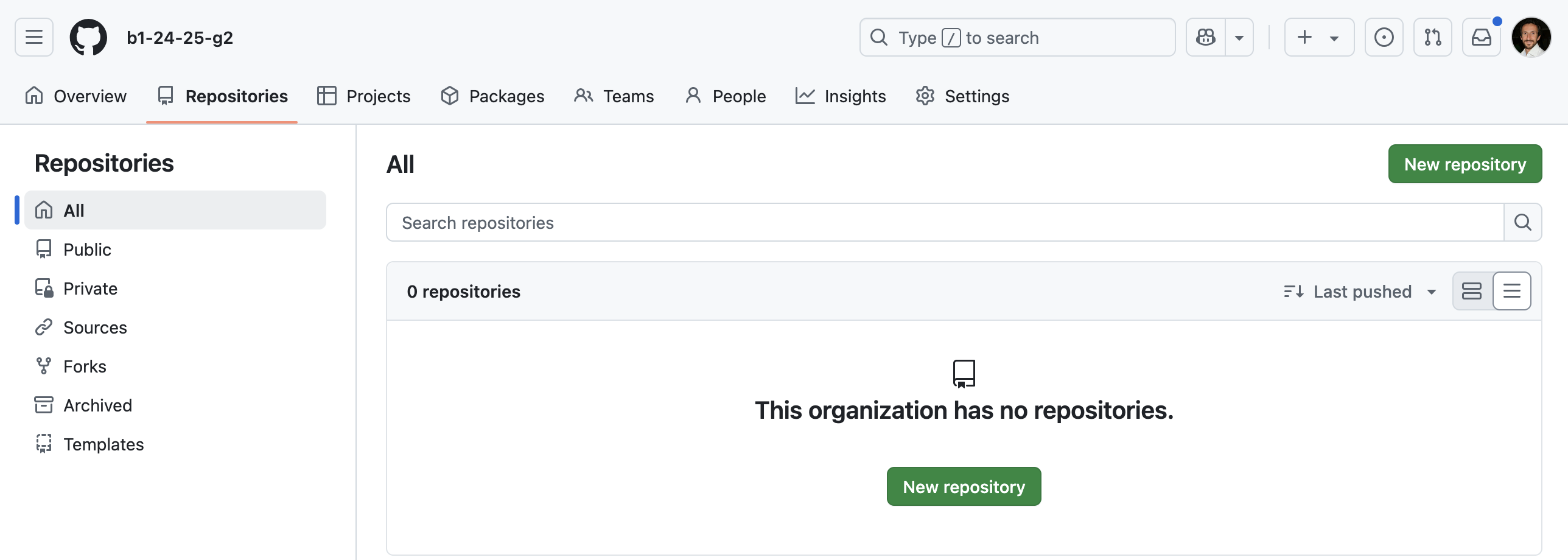Switch to comfortable card list view

[1472, 292]
